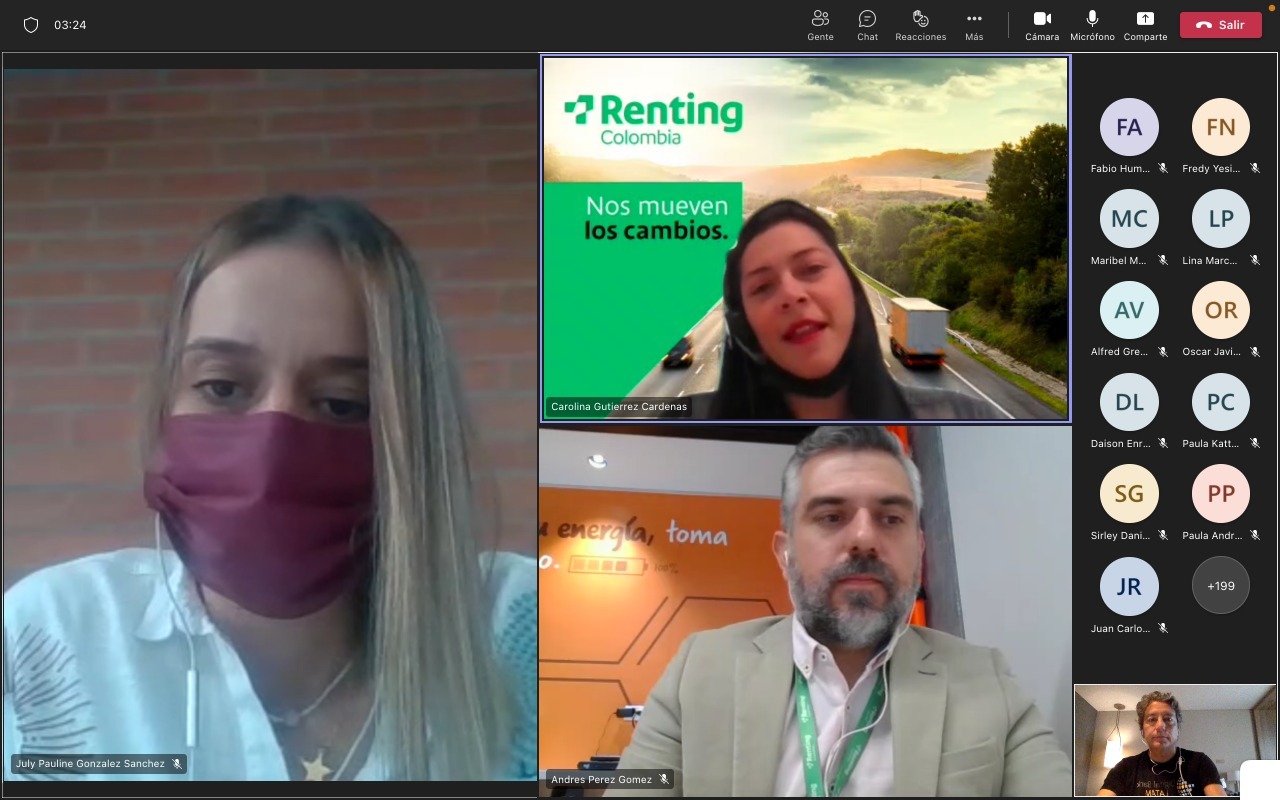Expand the Más options menu
The image size is (1280, 800).
click(x=974, y=25)
